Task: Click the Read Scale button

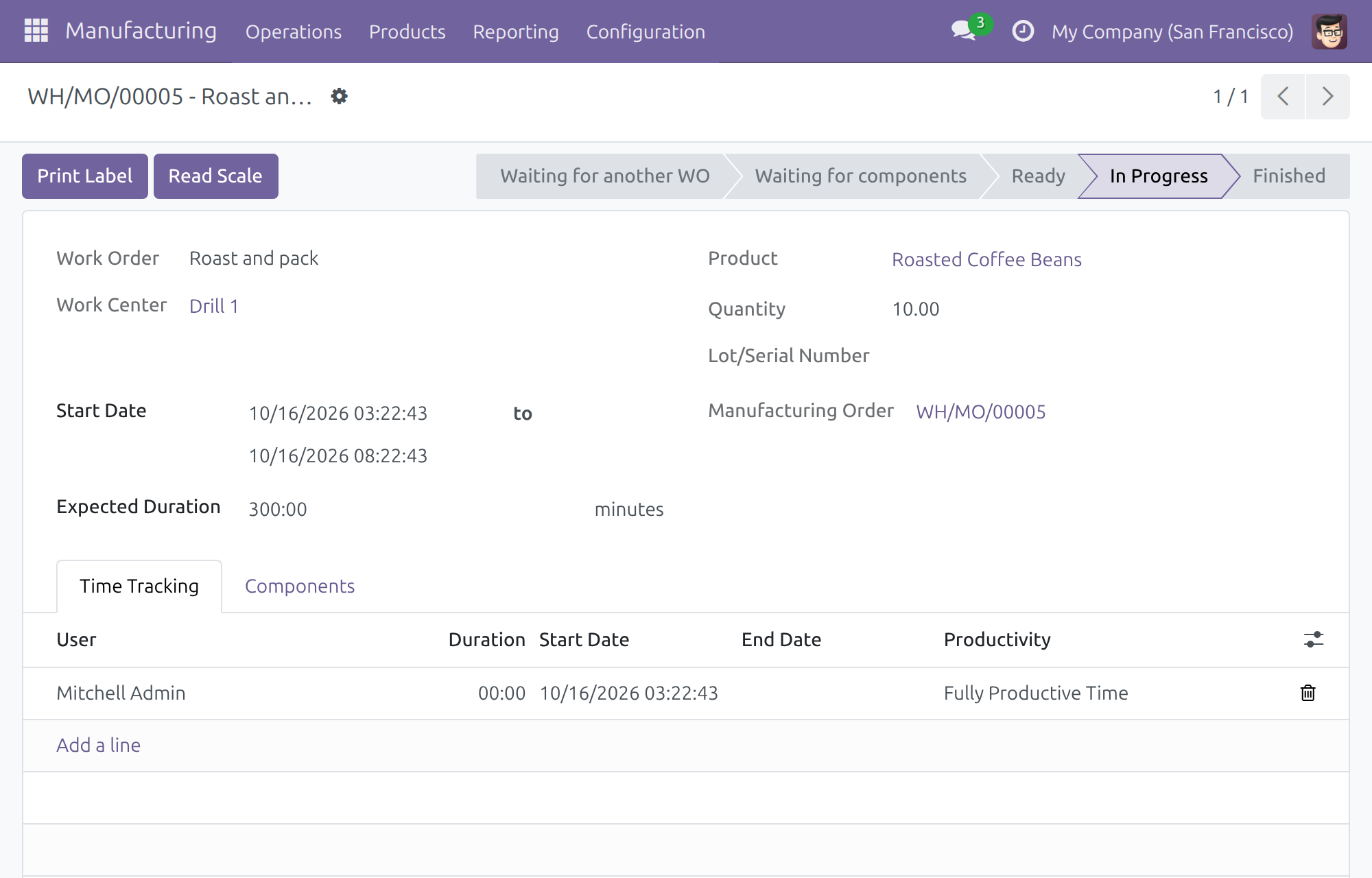Action: 216,176
